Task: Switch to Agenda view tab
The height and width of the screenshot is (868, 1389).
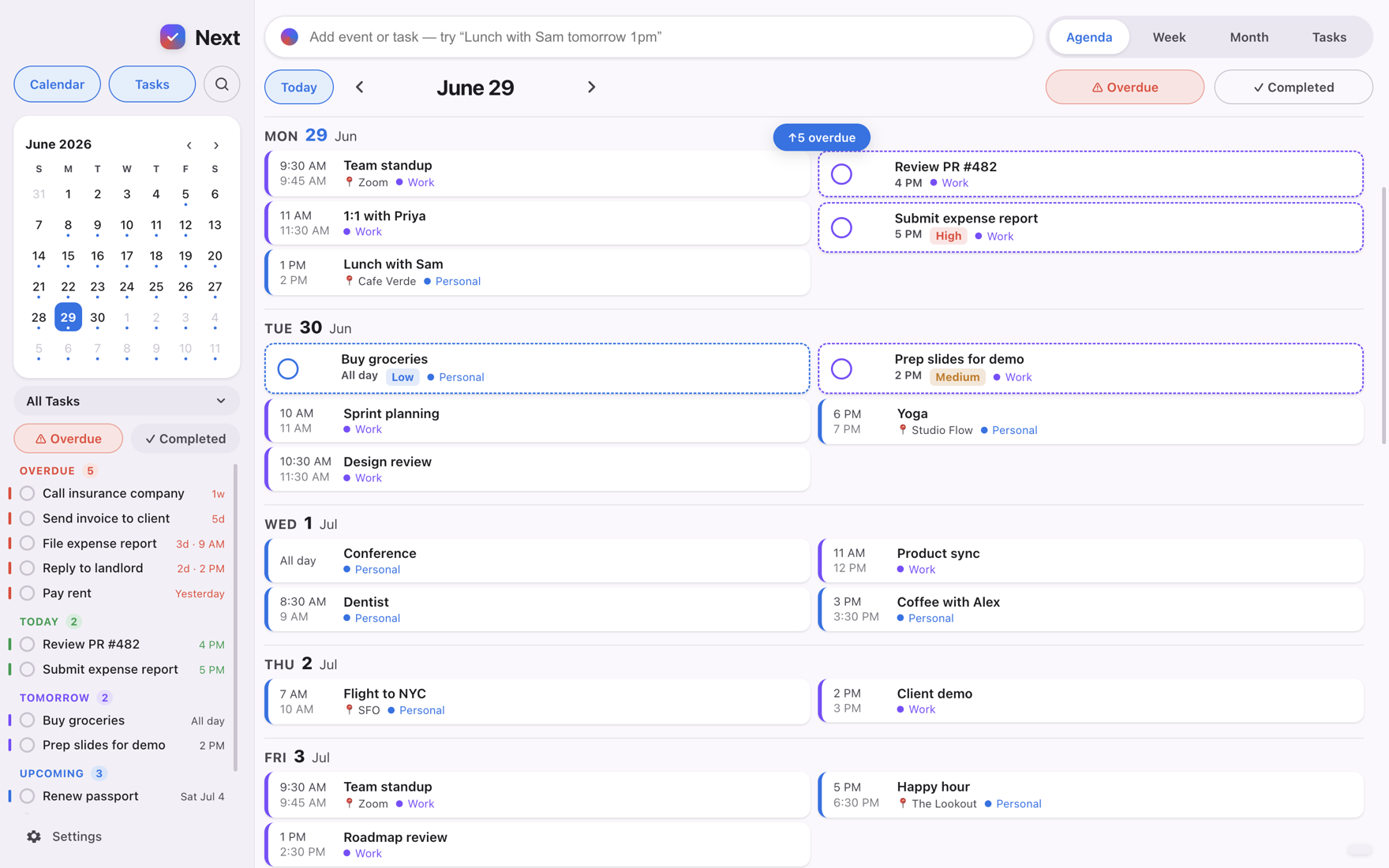Action: pyautogui.click(x=1089, y=37)
